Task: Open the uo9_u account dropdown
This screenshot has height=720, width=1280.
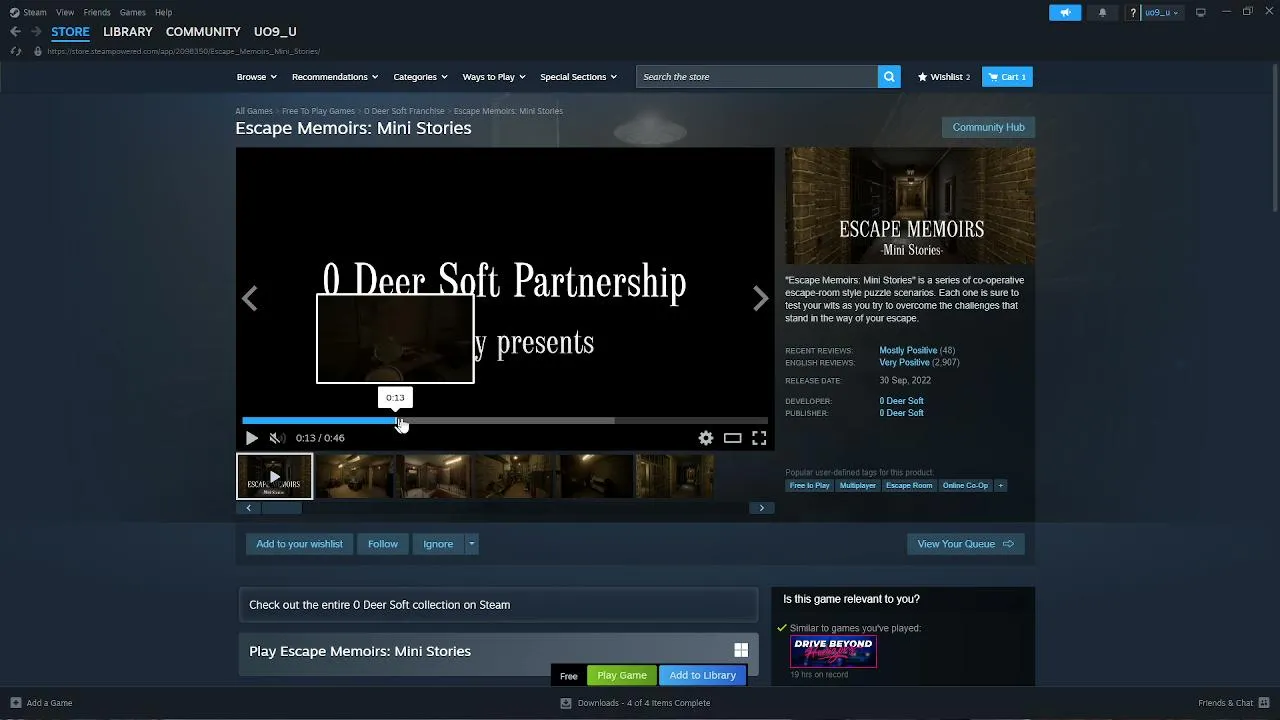Action: pos(1161,12)
